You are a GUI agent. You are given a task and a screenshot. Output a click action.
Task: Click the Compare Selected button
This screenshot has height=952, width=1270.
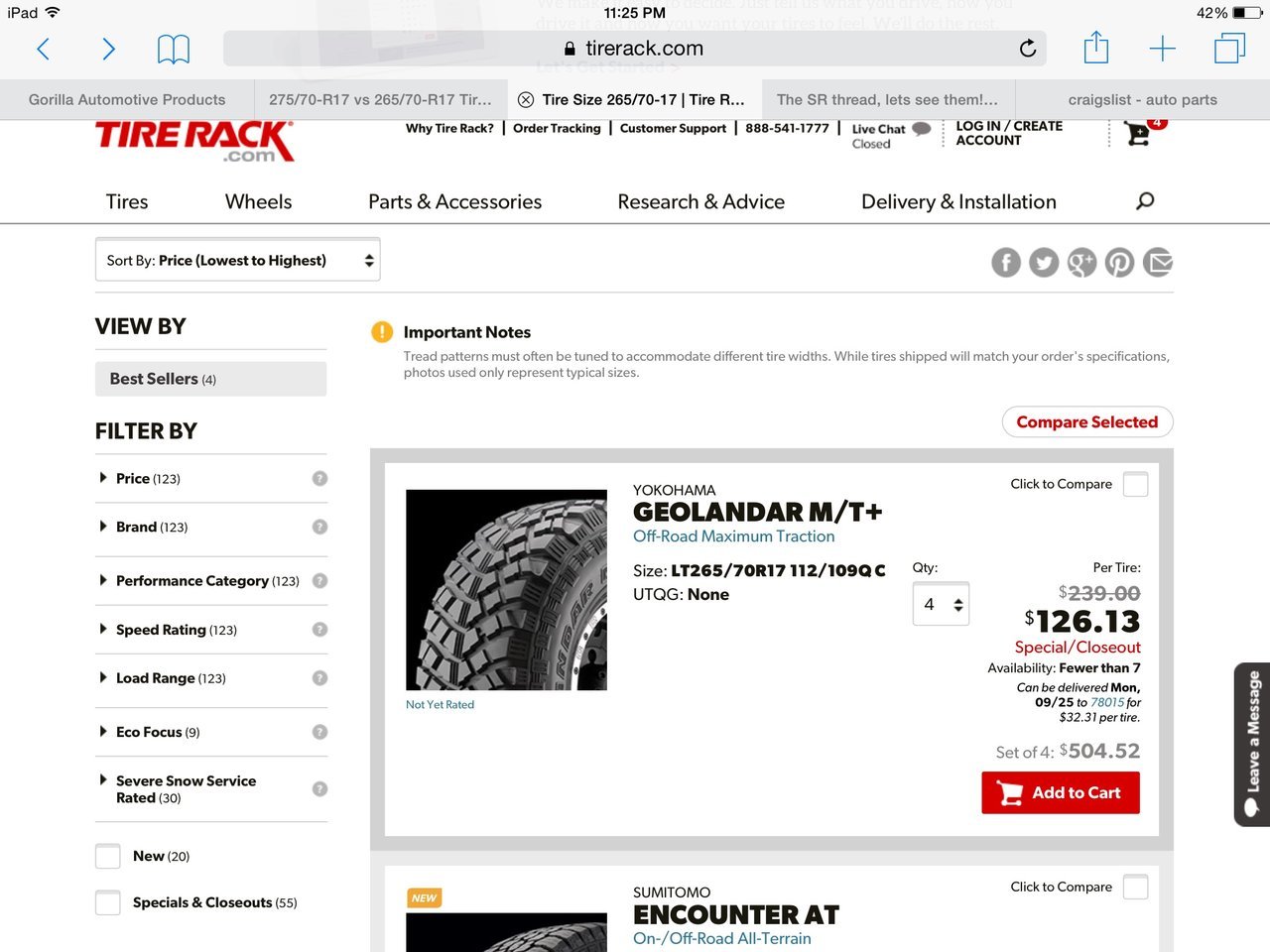[x=1087, y=421]
